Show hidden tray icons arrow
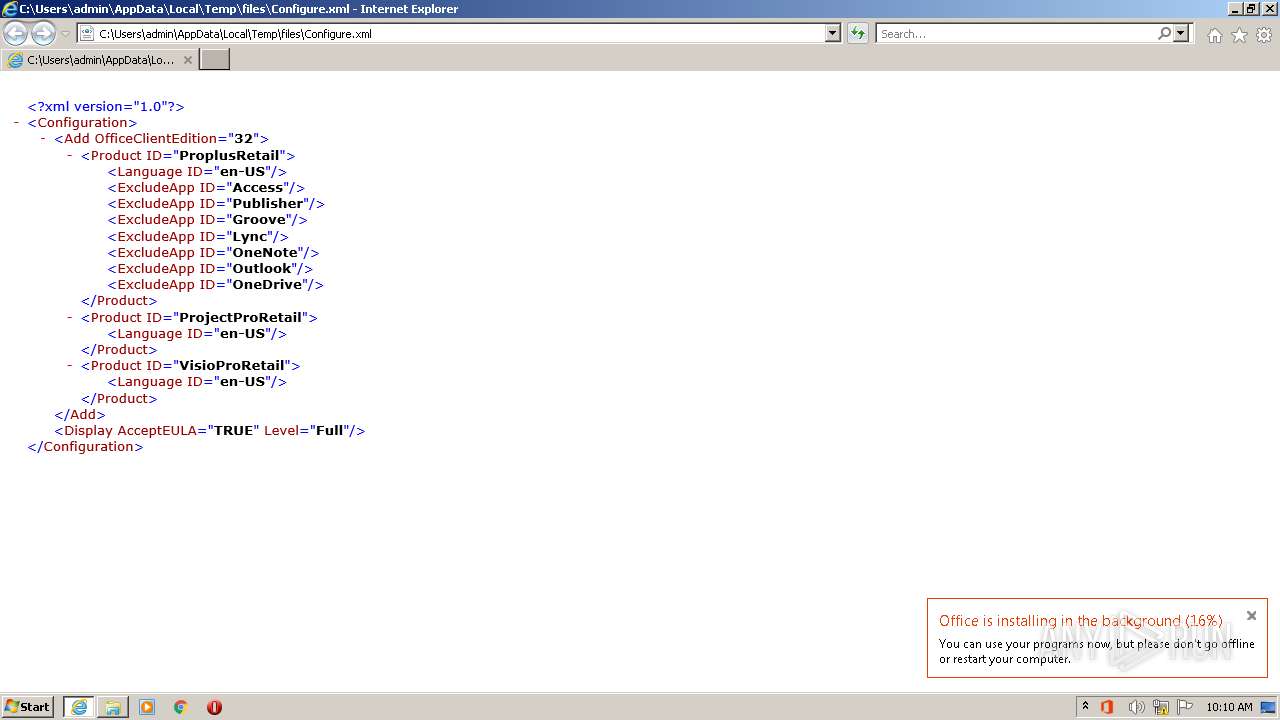Viewport: 1280px width, 720px height. point(1085,707)
